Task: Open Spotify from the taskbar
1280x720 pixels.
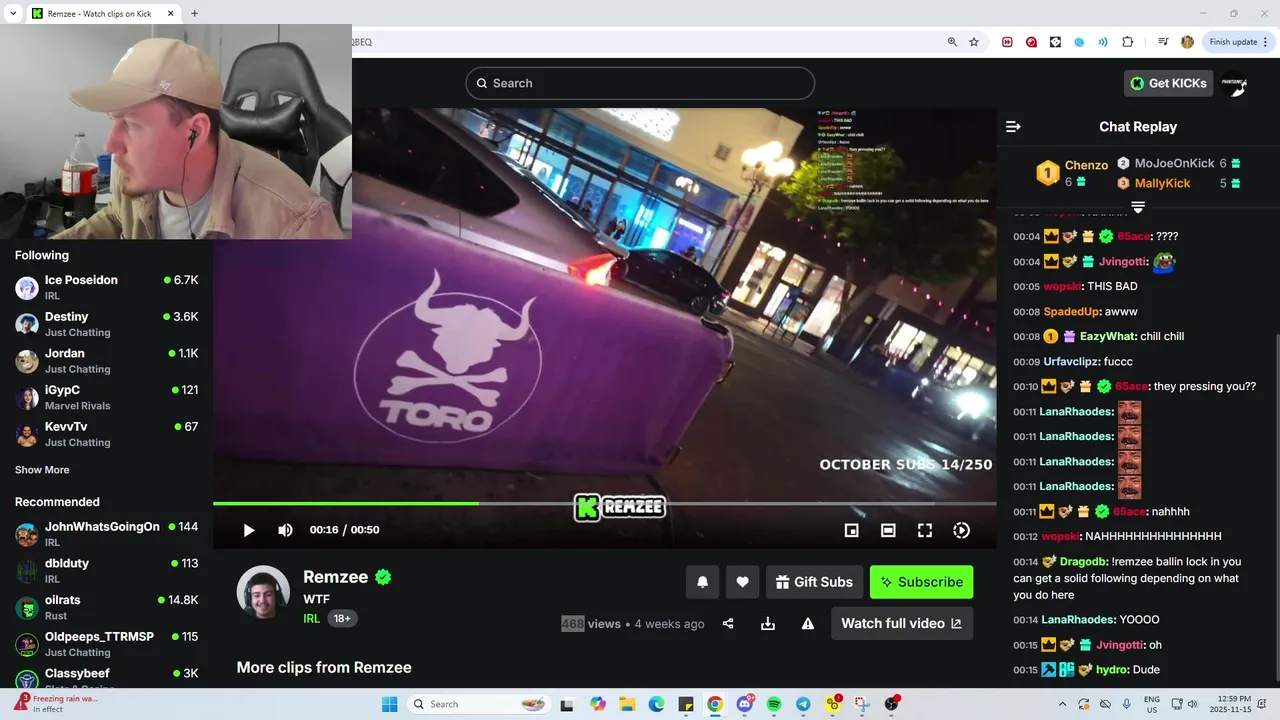Action: 774,704
